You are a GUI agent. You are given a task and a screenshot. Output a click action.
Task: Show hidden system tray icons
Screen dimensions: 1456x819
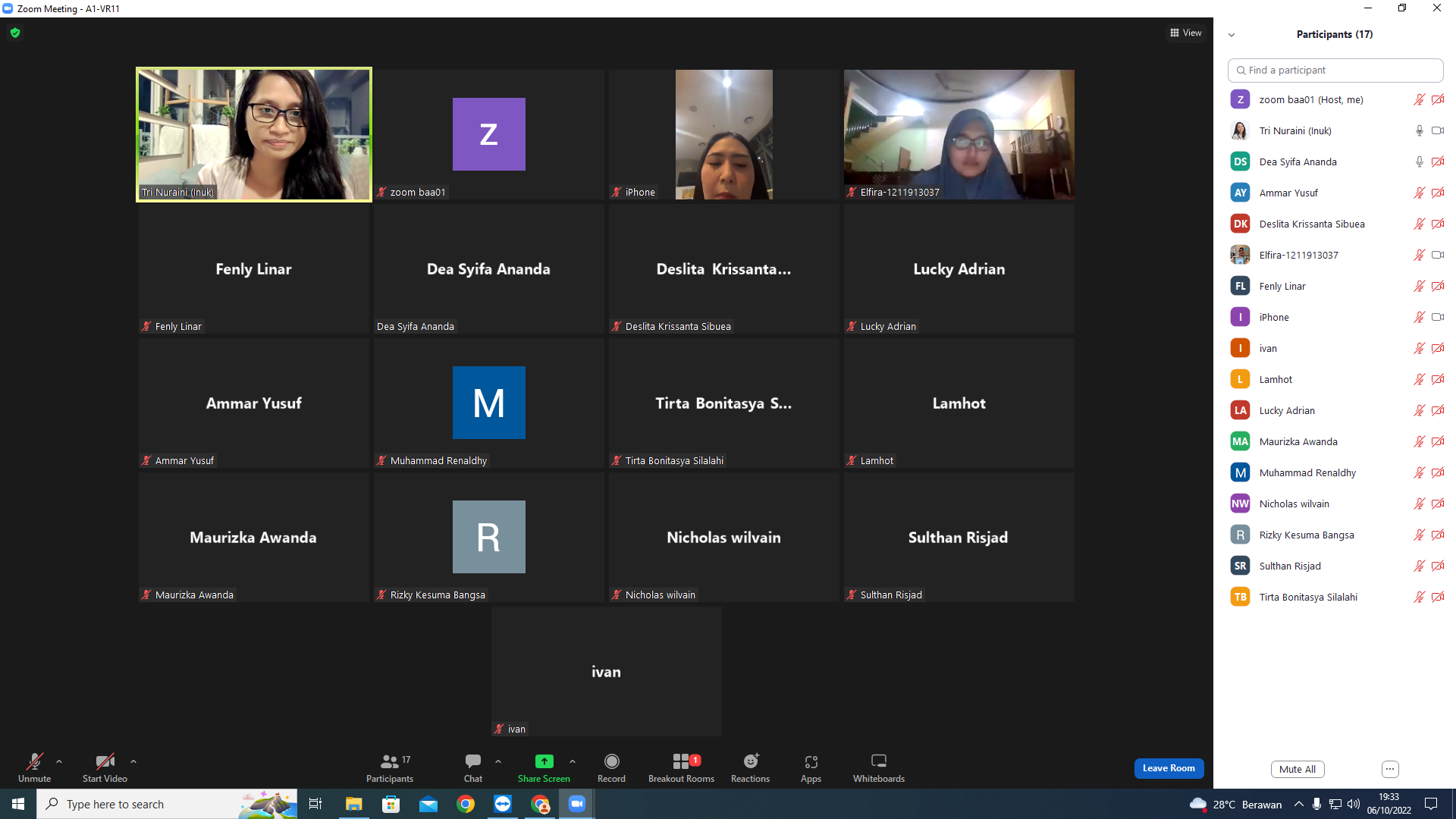point(1299,804)
